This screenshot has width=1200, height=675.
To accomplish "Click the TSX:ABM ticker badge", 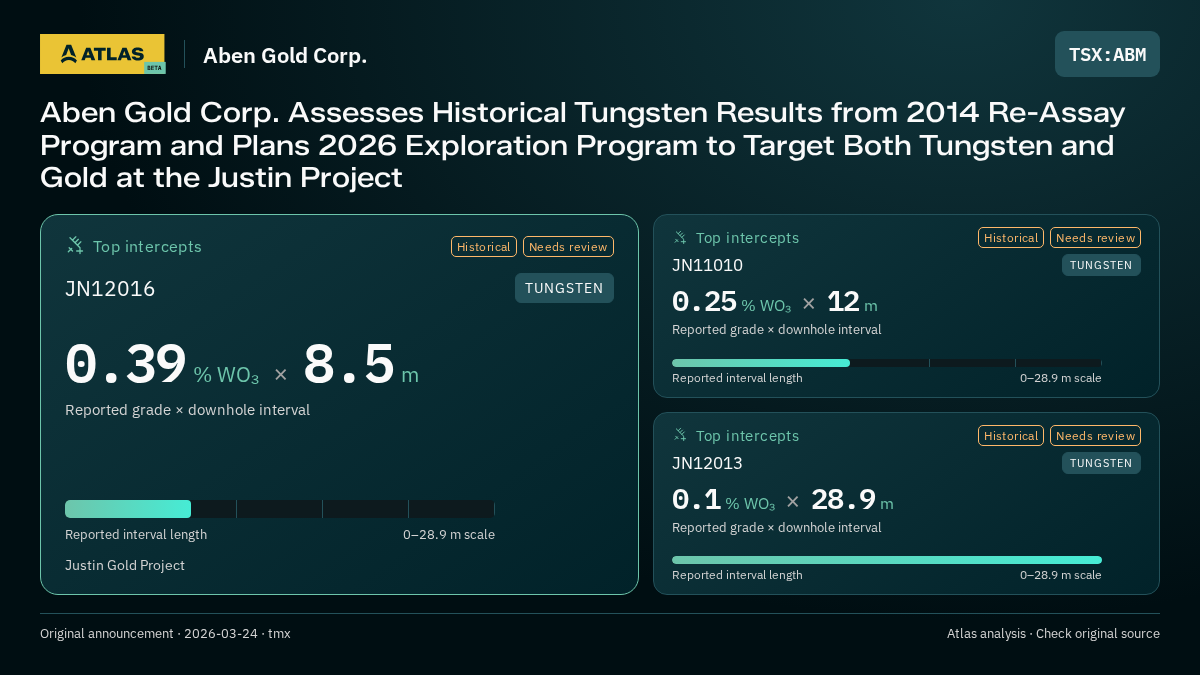I will 1107,54.
